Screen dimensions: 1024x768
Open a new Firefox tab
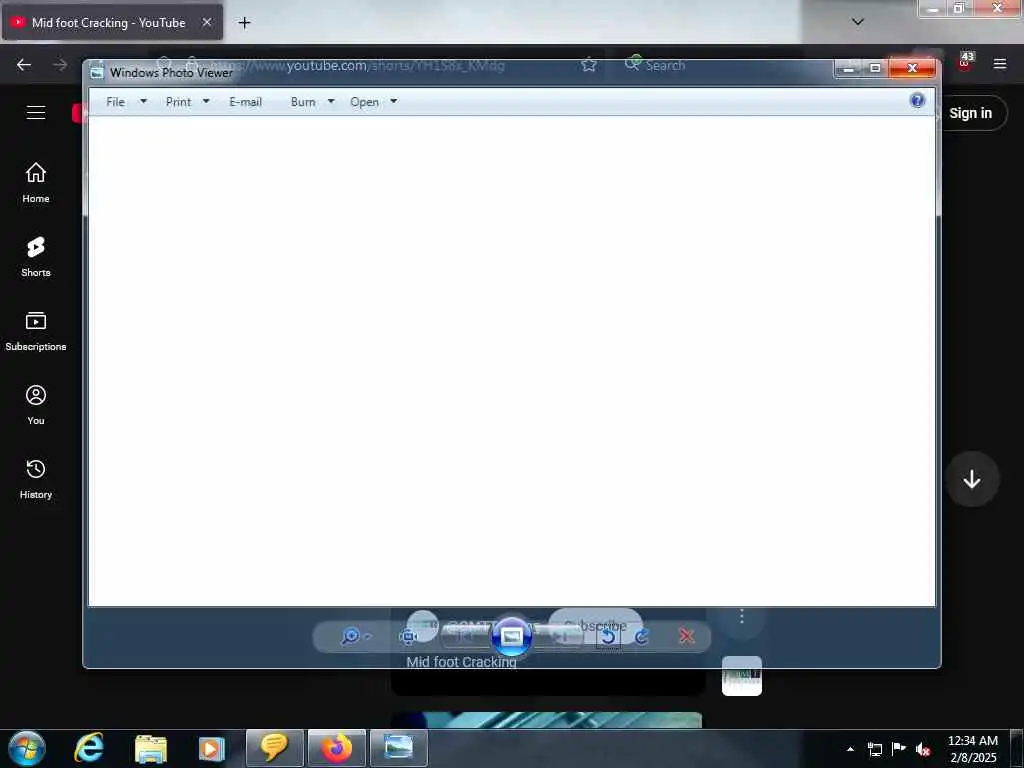244,23
